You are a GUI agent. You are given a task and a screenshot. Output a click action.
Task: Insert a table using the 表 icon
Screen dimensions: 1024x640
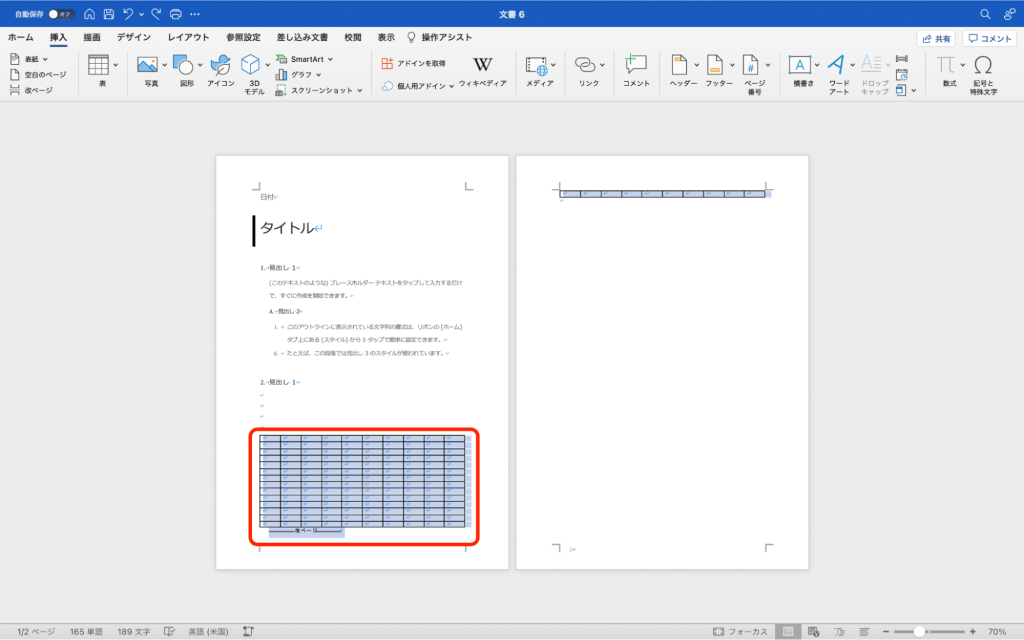99,65
